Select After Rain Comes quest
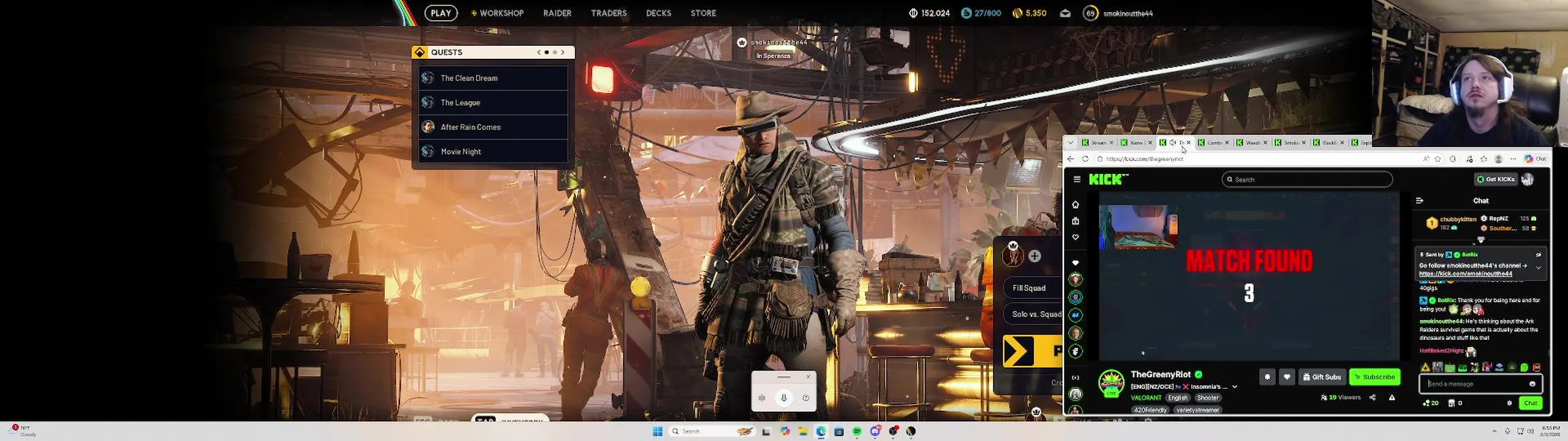The image size is (1568, 441). [493, 127]
